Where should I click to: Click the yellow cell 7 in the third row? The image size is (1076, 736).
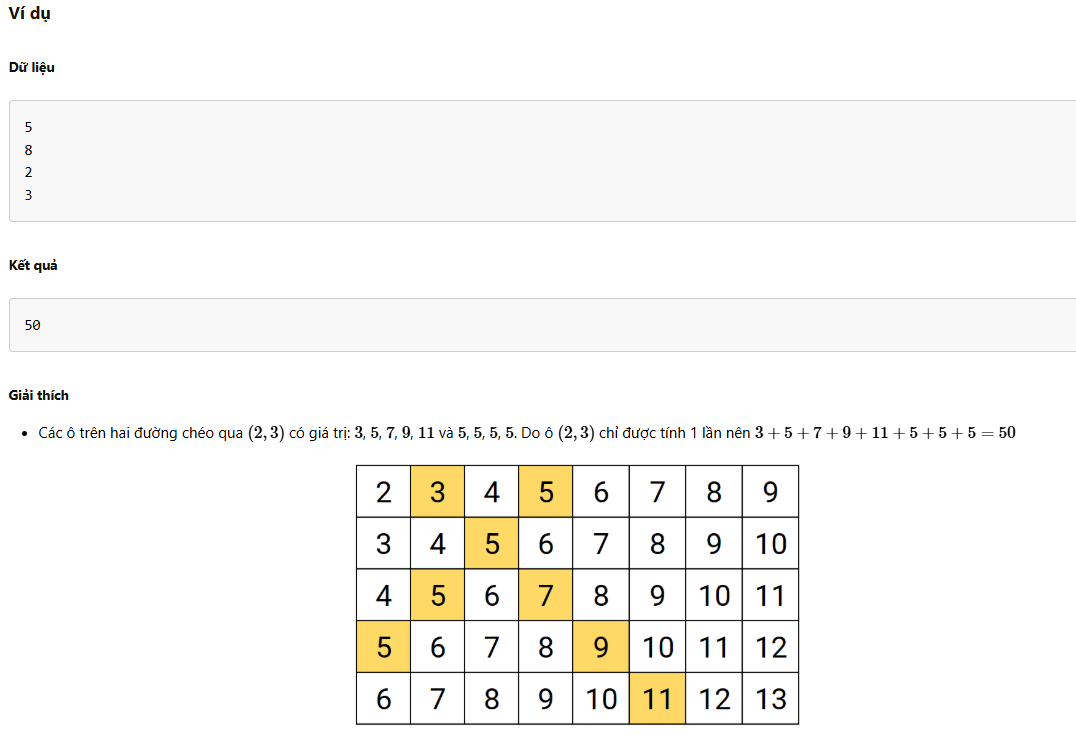(x=546, y=595)
